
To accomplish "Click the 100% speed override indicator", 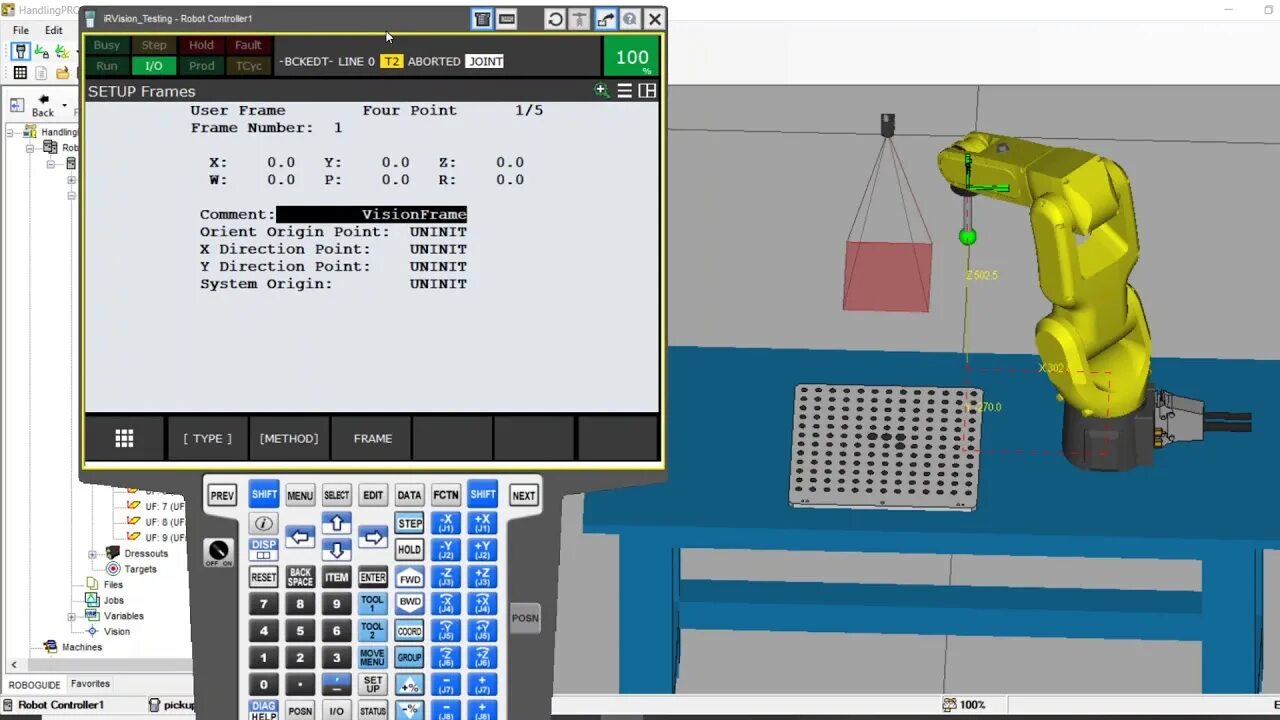I will coord(632,58).
